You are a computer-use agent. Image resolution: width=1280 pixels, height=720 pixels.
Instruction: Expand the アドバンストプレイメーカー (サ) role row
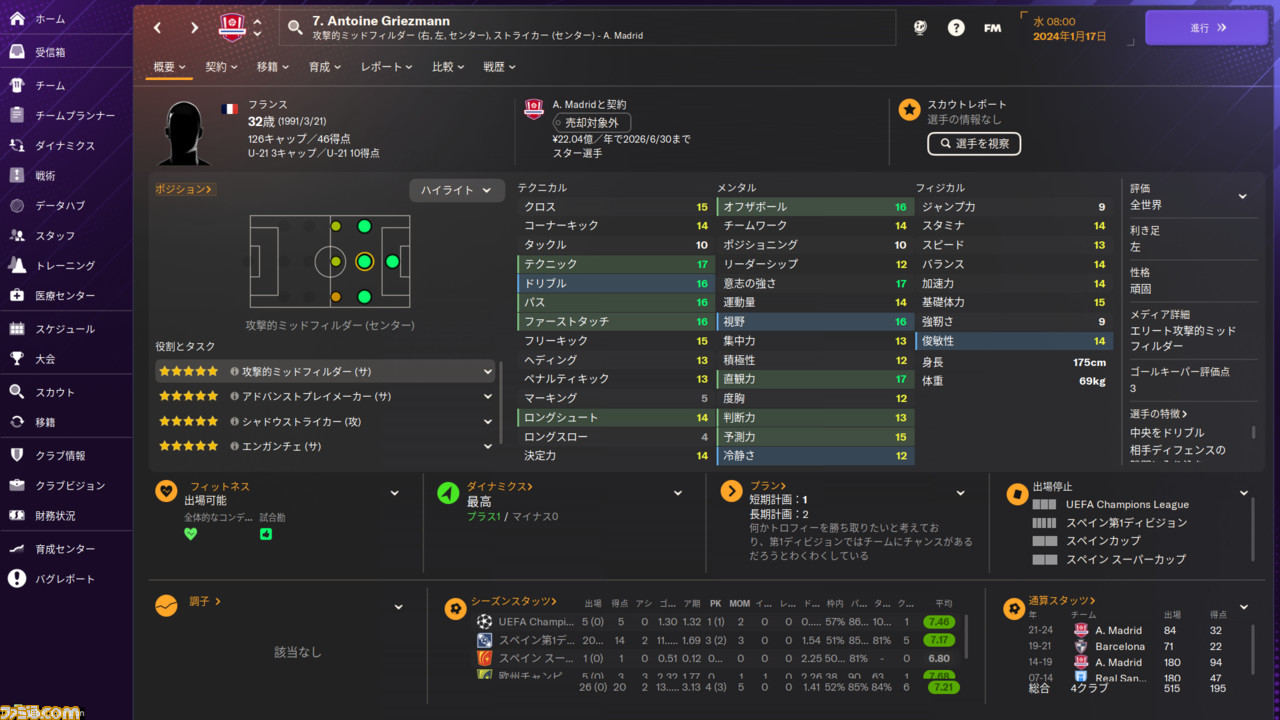click(x=326, y=396)
